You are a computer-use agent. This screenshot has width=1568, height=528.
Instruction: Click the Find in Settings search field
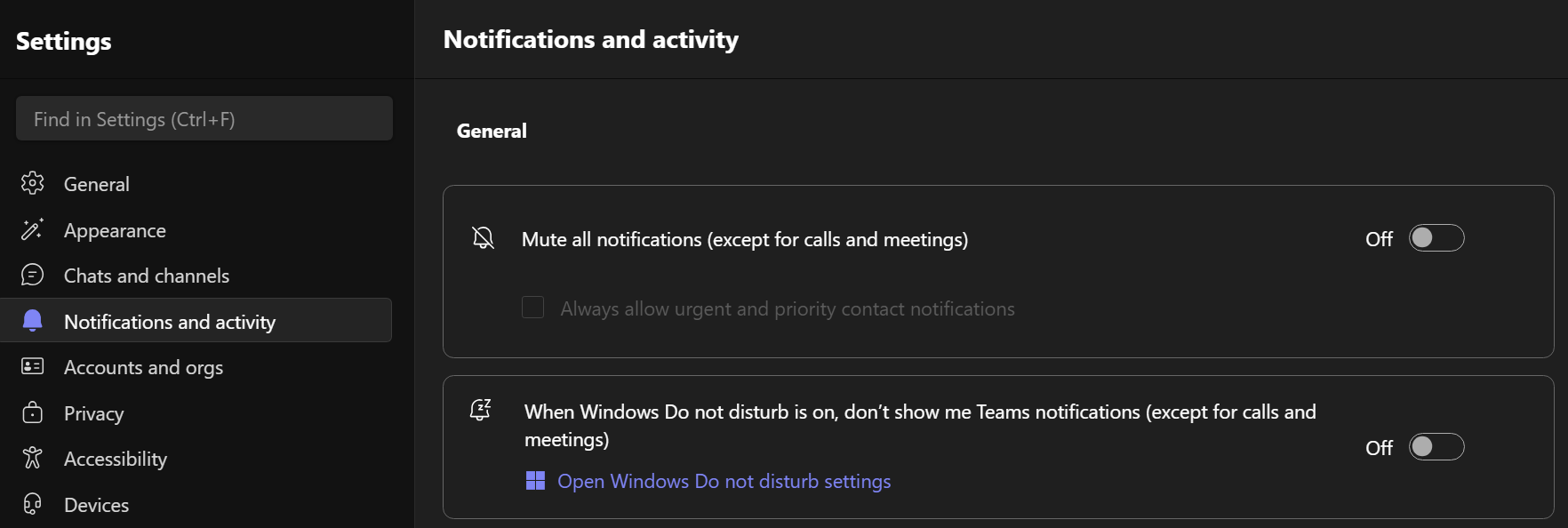pos(204,119)
